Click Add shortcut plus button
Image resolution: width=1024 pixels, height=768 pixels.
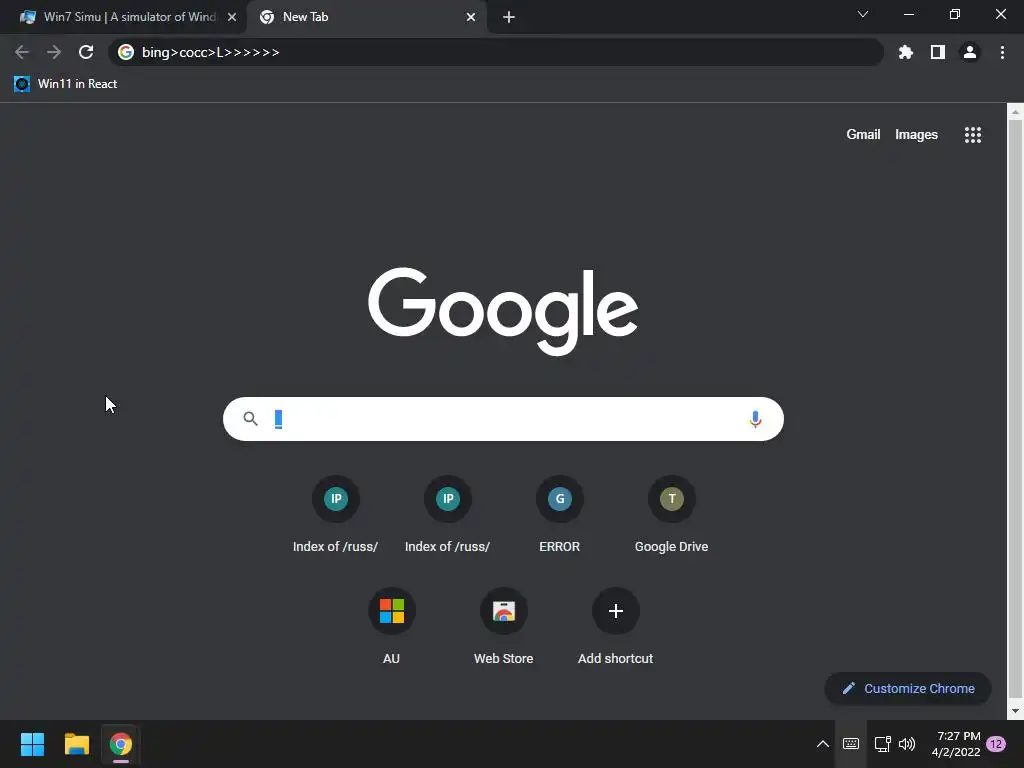coord(616,611)
